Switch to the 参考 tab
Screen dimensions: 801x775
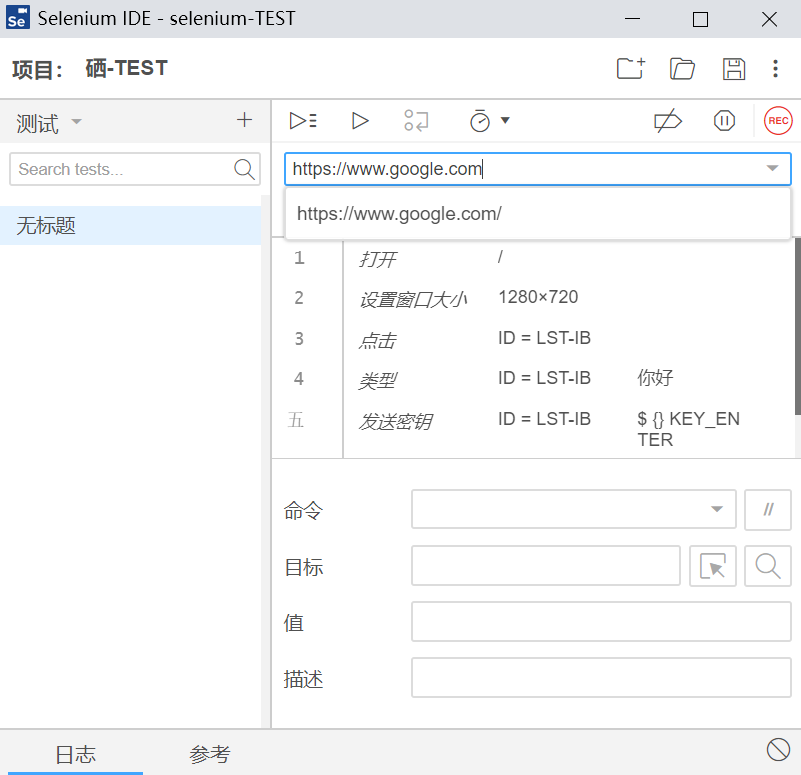[210, 755]
